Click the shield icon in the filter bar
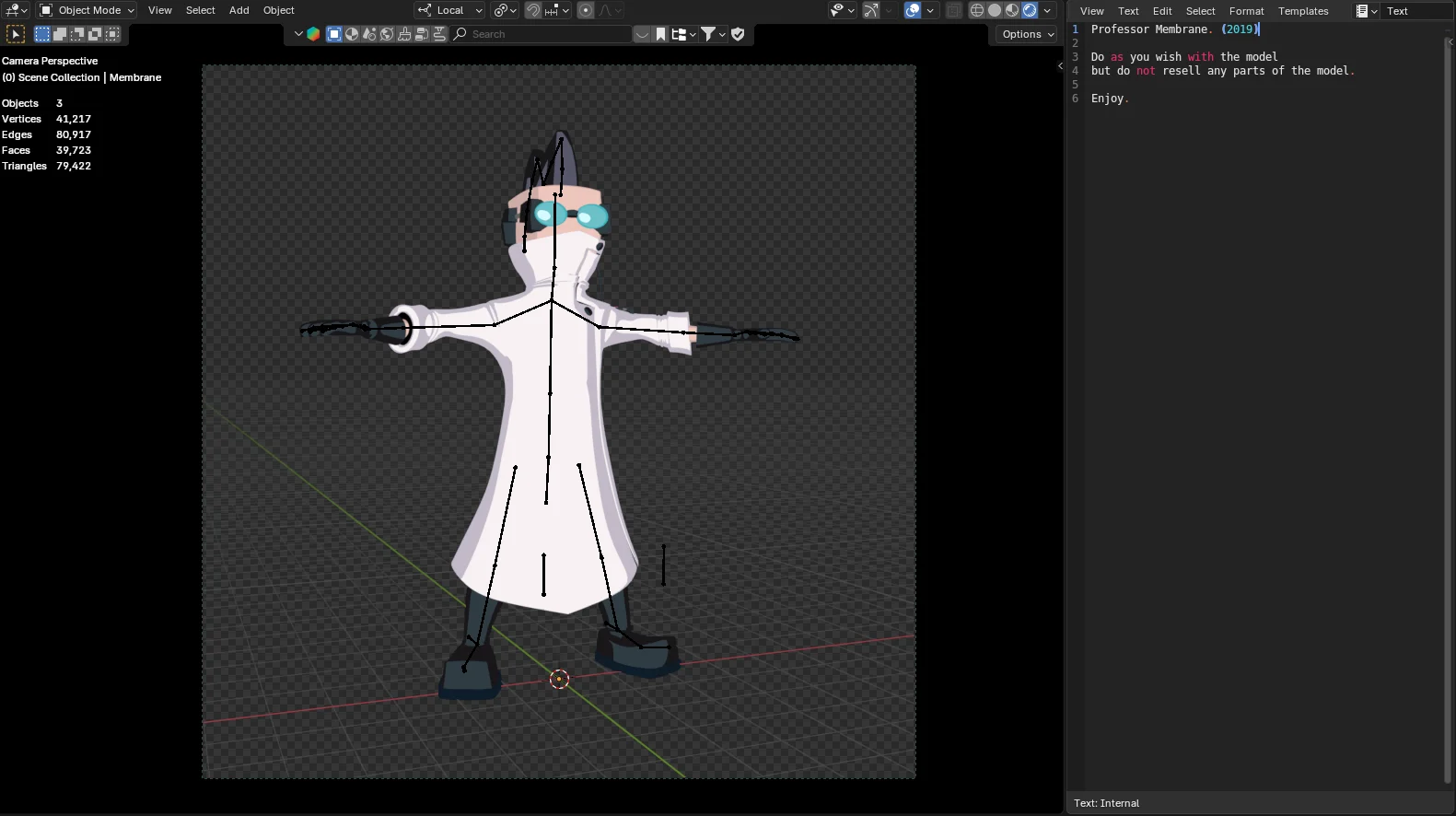This screenshot has width=1456, height=816. click(x=738, y=34)
